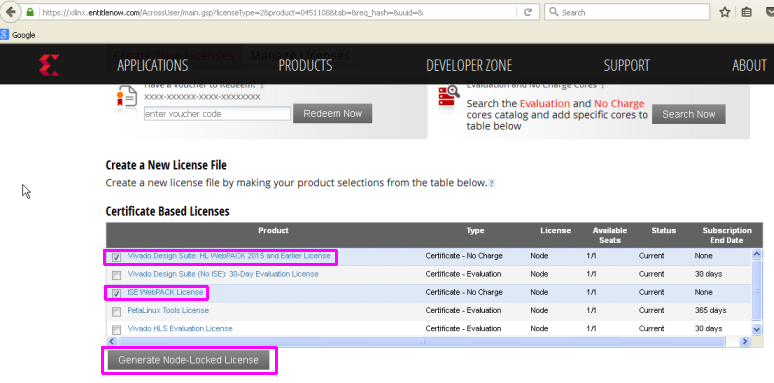This screenshot has width=774, height=383.
Task: Open the Google bookmark
Action: point(18,35)
